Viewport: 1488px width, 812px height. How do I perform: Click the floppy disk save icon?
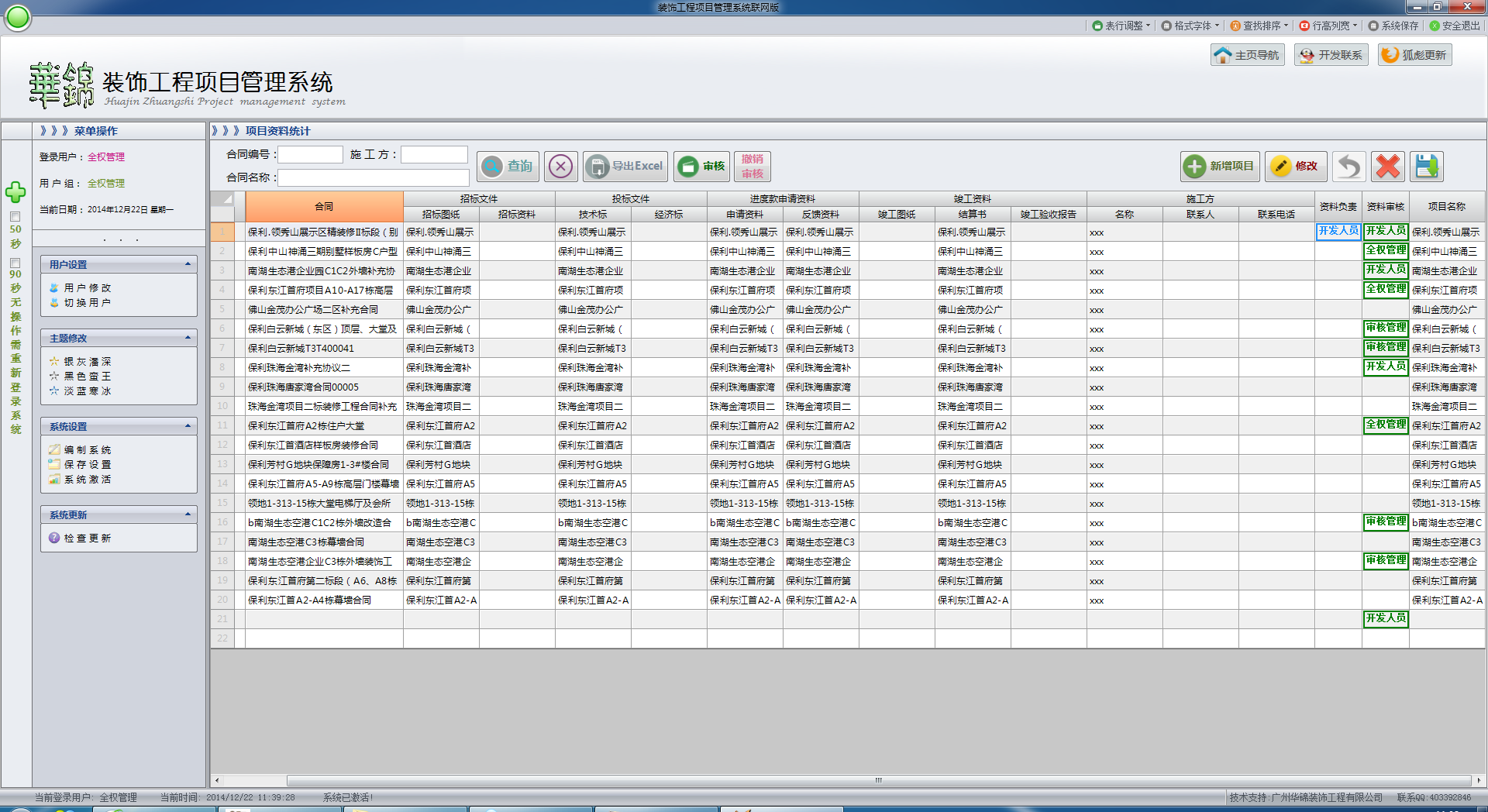click(x=1426, y=167)
